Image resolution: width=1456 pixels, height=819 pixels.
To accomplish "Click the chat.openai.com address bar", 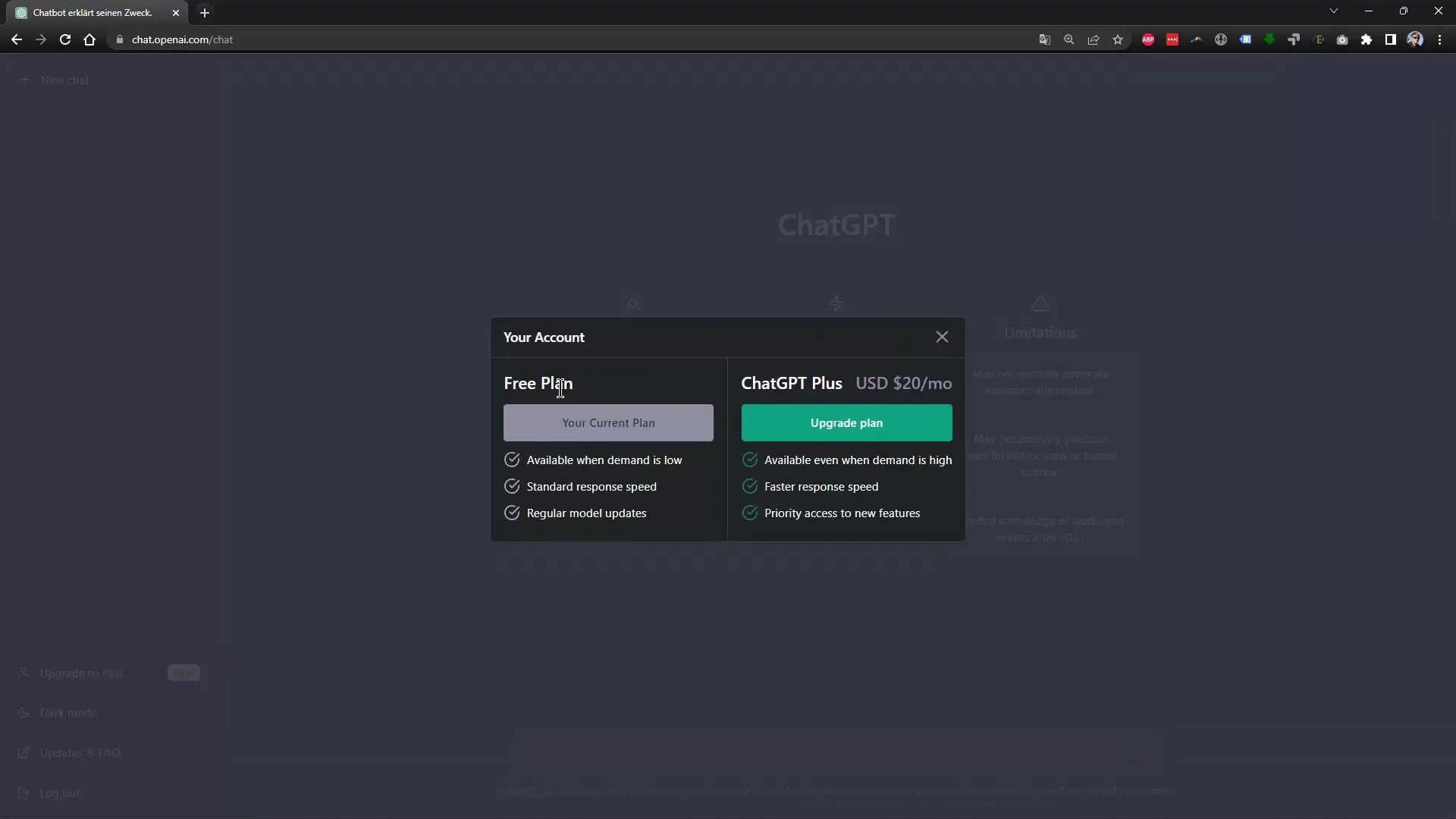I will point(183,39).
